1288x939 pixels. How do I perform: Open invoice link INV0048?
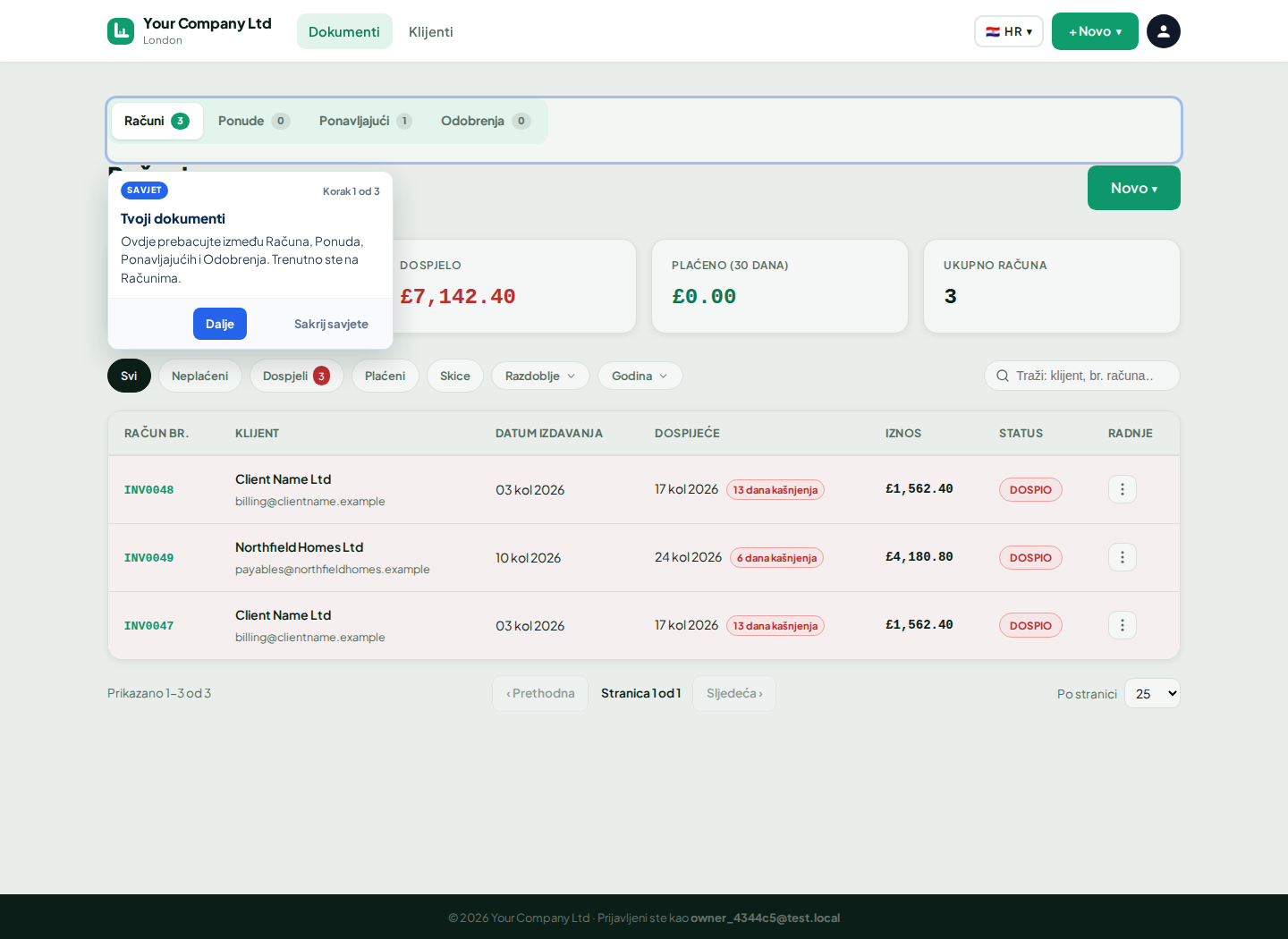(x=148, y=489)
